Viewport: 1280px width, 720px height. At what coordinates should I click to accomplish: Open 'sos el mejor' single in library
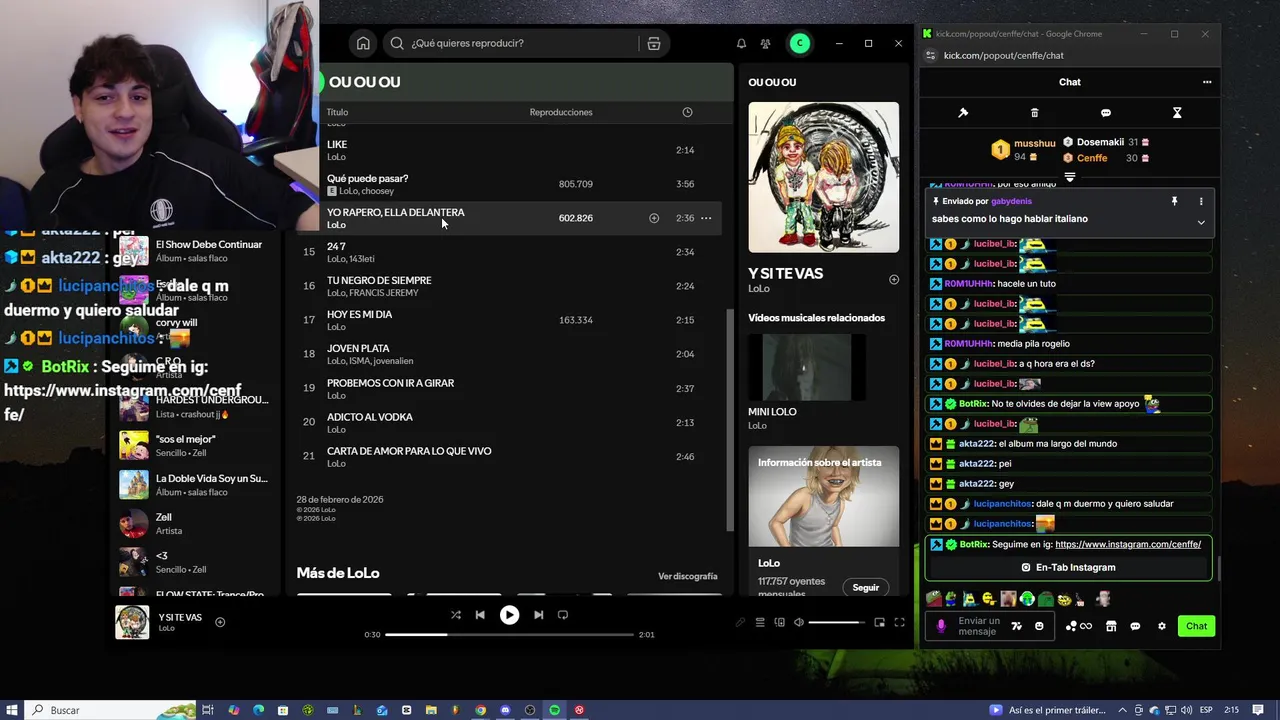click(x=194, y=445)
